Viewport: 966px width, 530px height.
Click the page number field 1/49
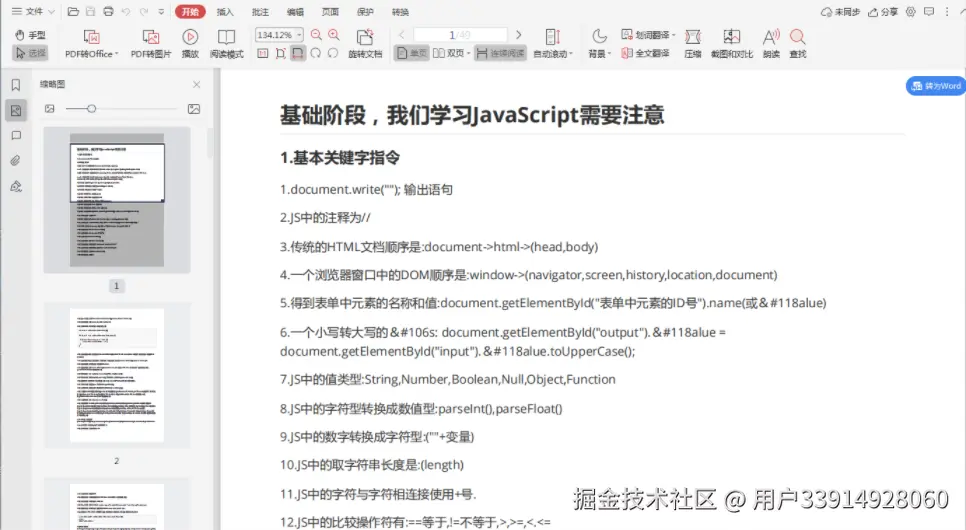[460, 35]
